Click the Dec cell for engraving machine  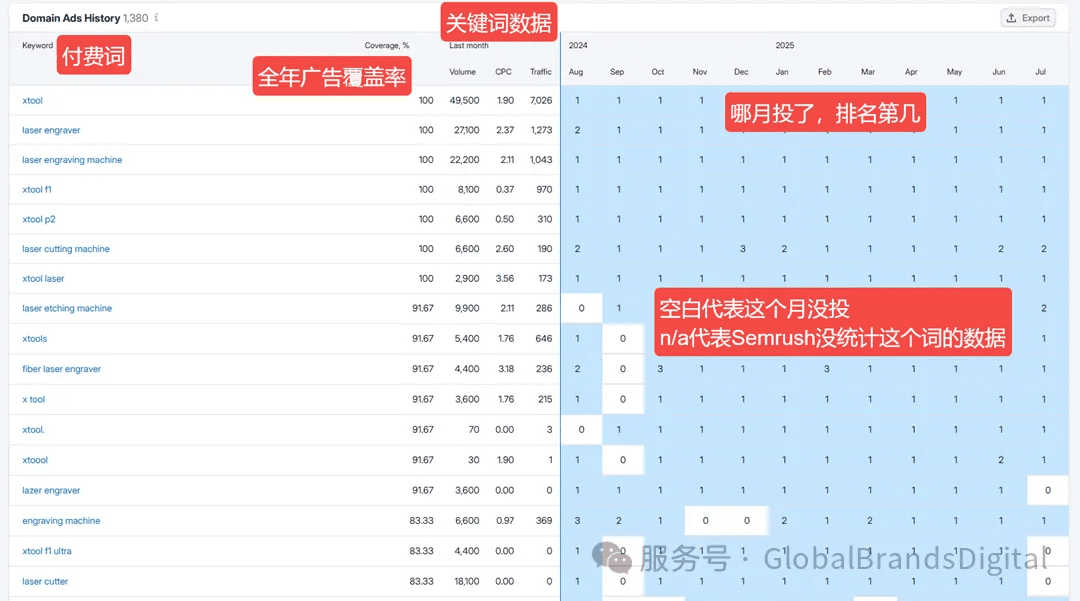tap(747, 520)
